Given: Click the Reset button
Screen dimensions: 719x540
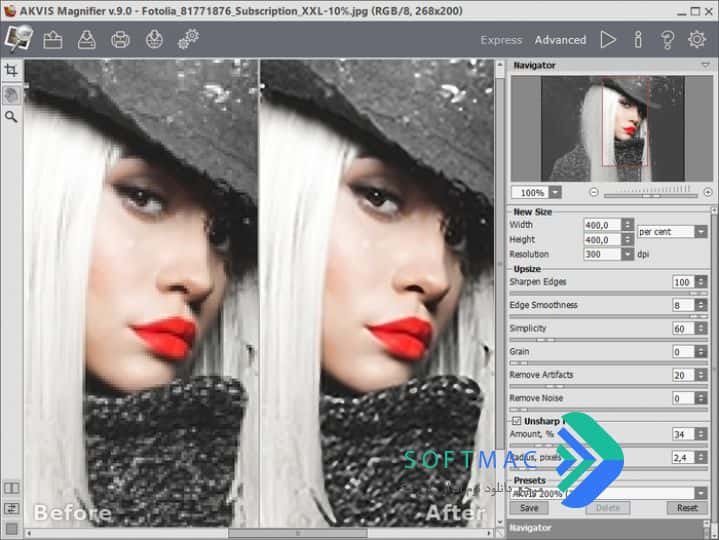Looking at the screenshot, I should [x=686, y=508].
